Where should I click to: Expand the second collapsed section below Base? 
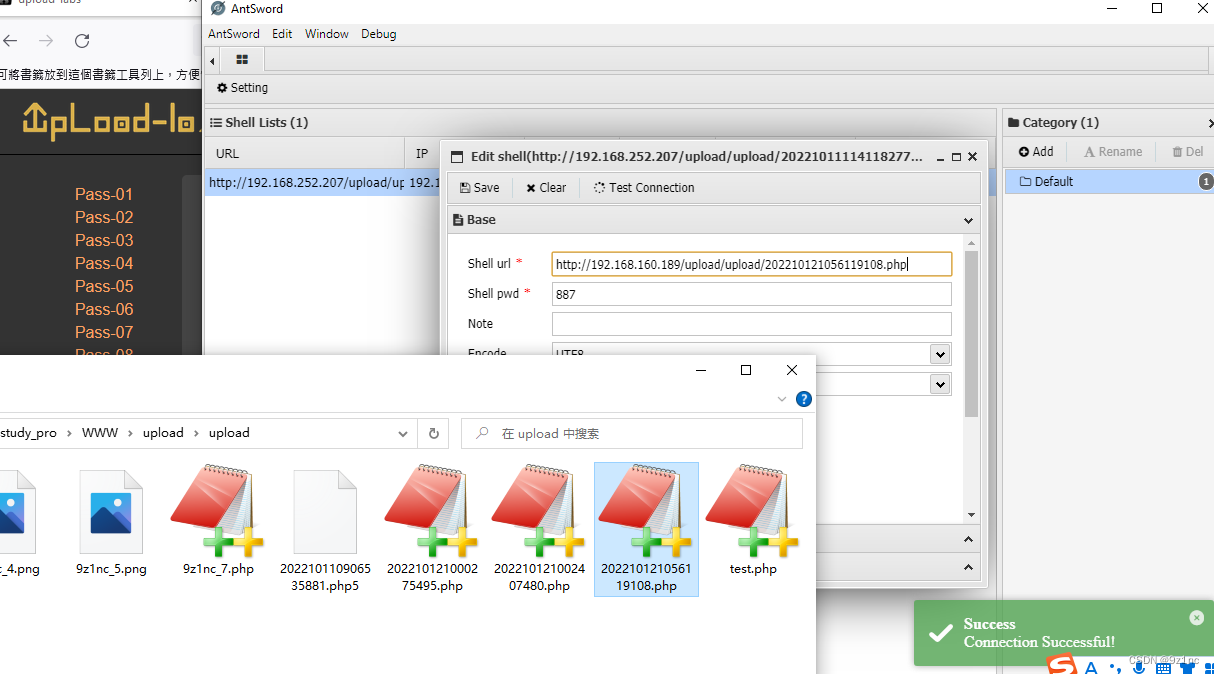[x=968, y=567]
